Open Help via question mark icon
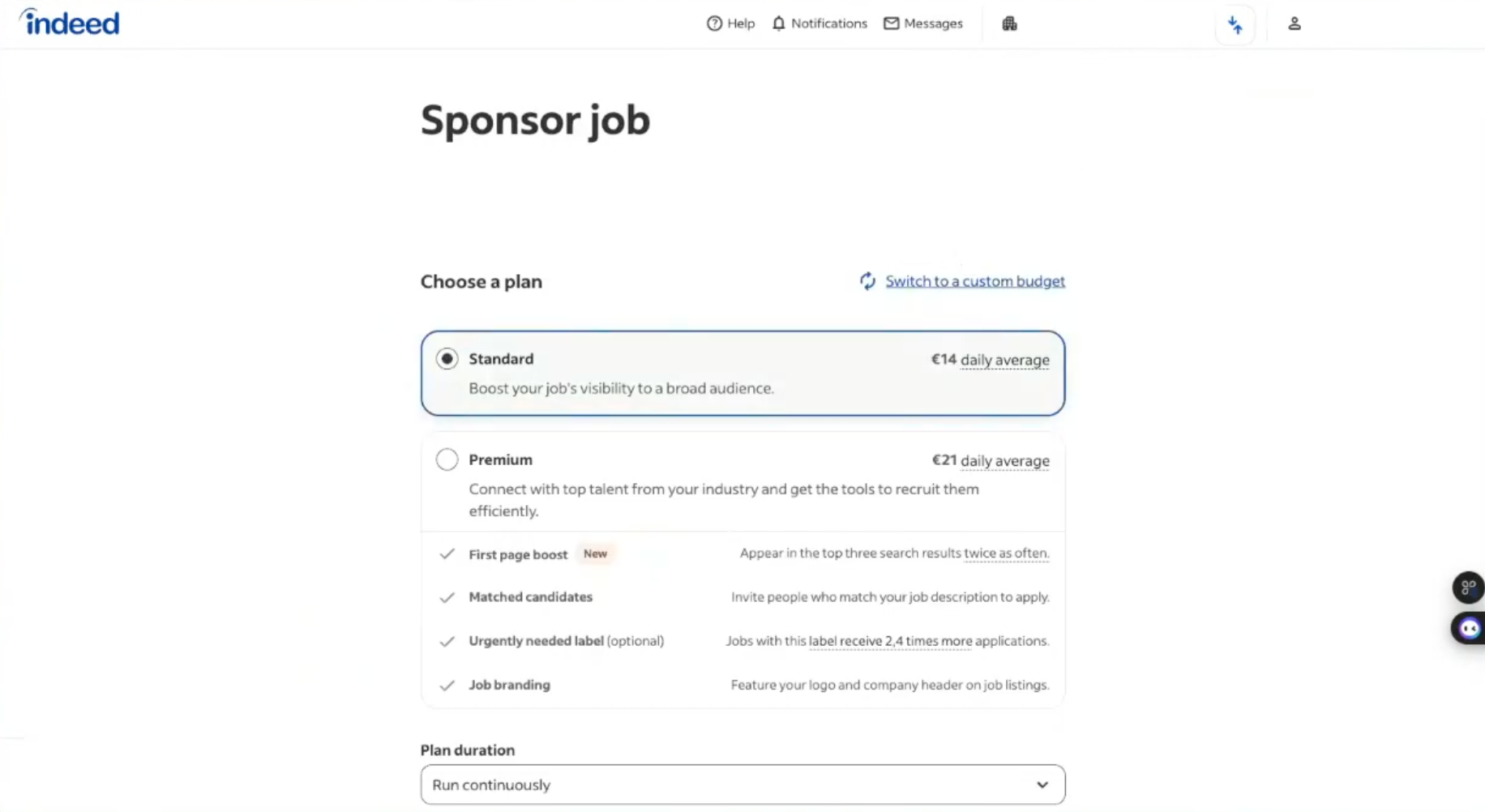Screen dimensions: 1485x812 tap(714, 24)
